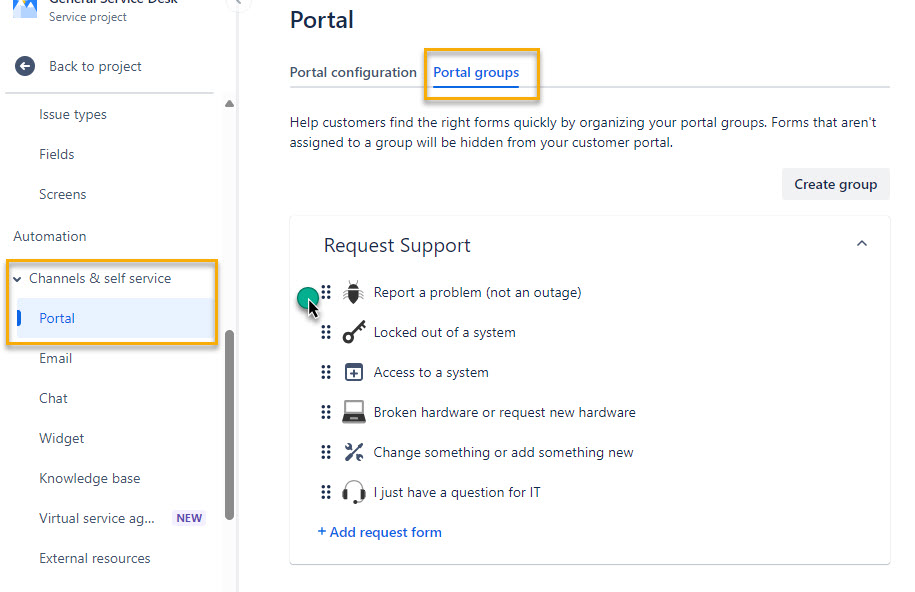Click the Add request form link

click(380, 532)
